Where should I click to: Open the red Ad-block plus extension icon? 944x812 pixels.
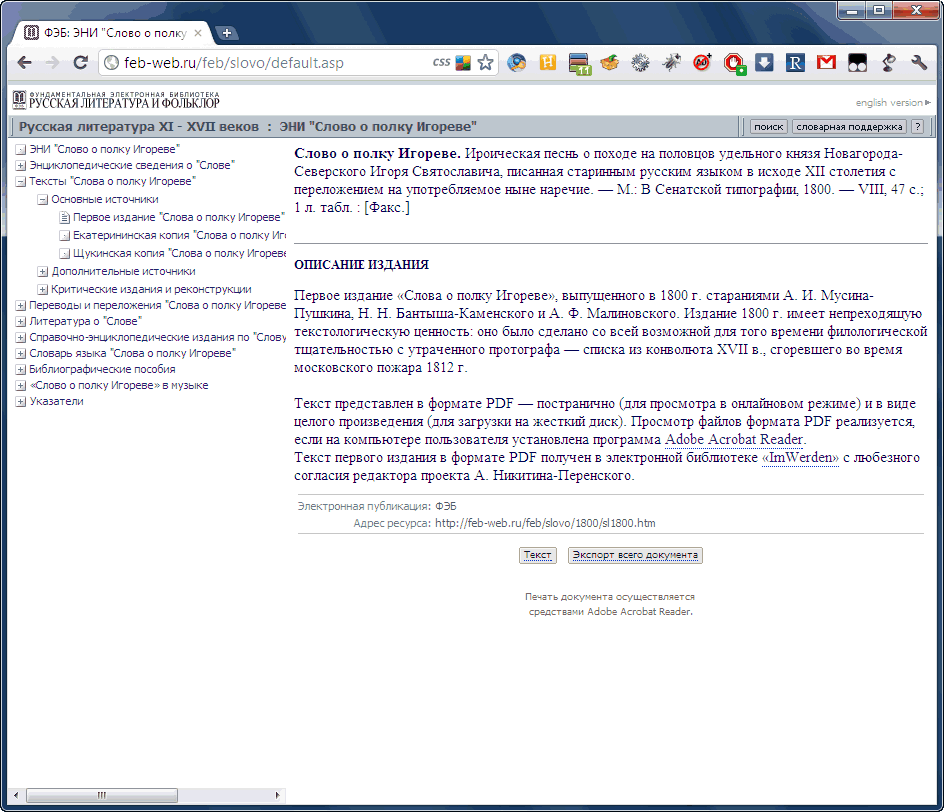(703, 63)
